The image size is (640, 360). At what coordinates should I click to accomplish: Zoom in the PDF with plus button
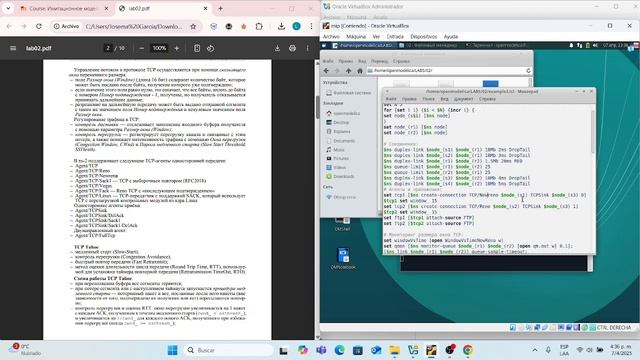click(177, 48)
